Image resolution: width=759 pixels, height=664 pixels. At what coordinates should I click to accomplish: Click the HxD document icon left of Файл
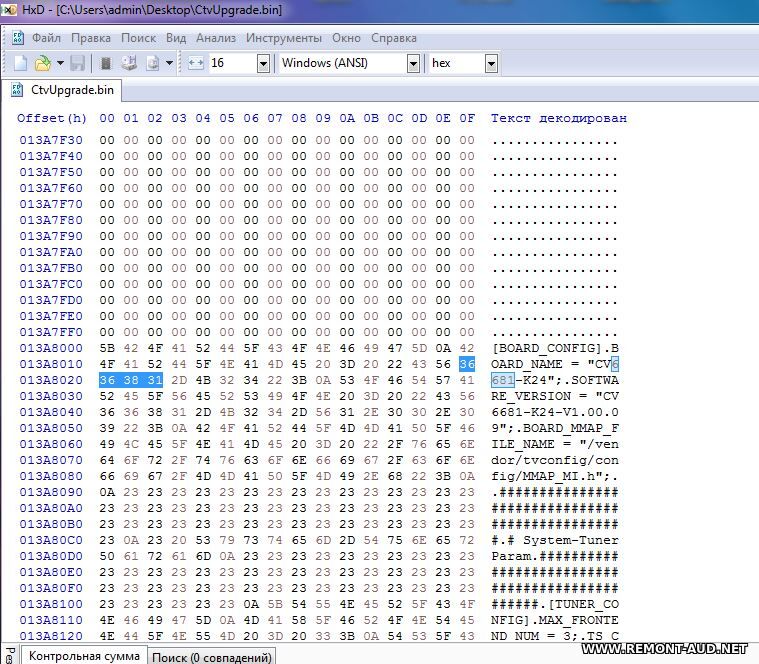18,38
